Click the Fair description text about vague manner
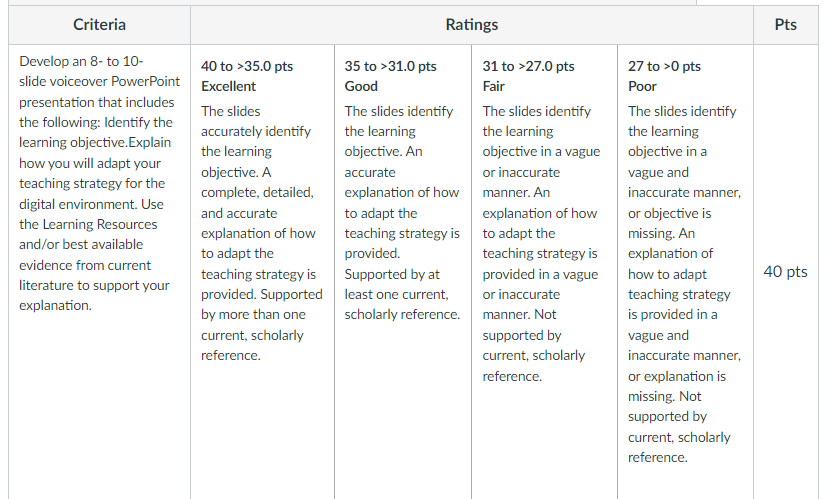The height and width of the screenshot is (499, 829). pos(541,244)
